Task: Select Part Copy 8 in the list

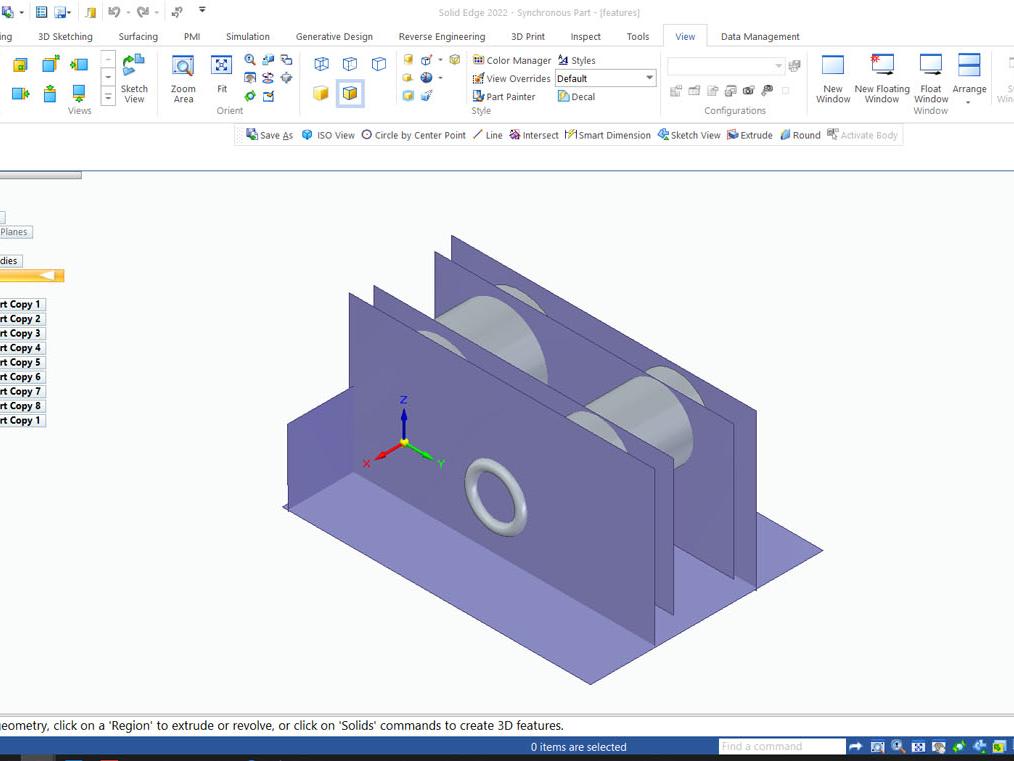Action: pyautogui.click(x=21, y=406)
